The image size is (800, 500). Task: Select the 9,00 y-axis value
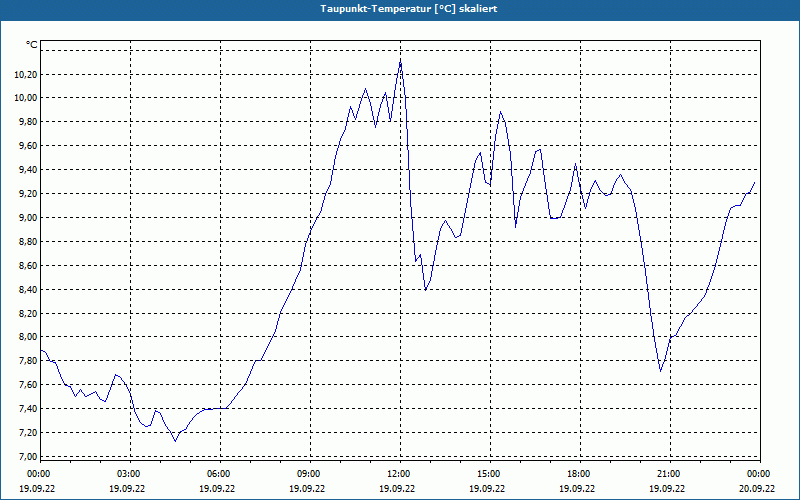click(x=28, y=217)
